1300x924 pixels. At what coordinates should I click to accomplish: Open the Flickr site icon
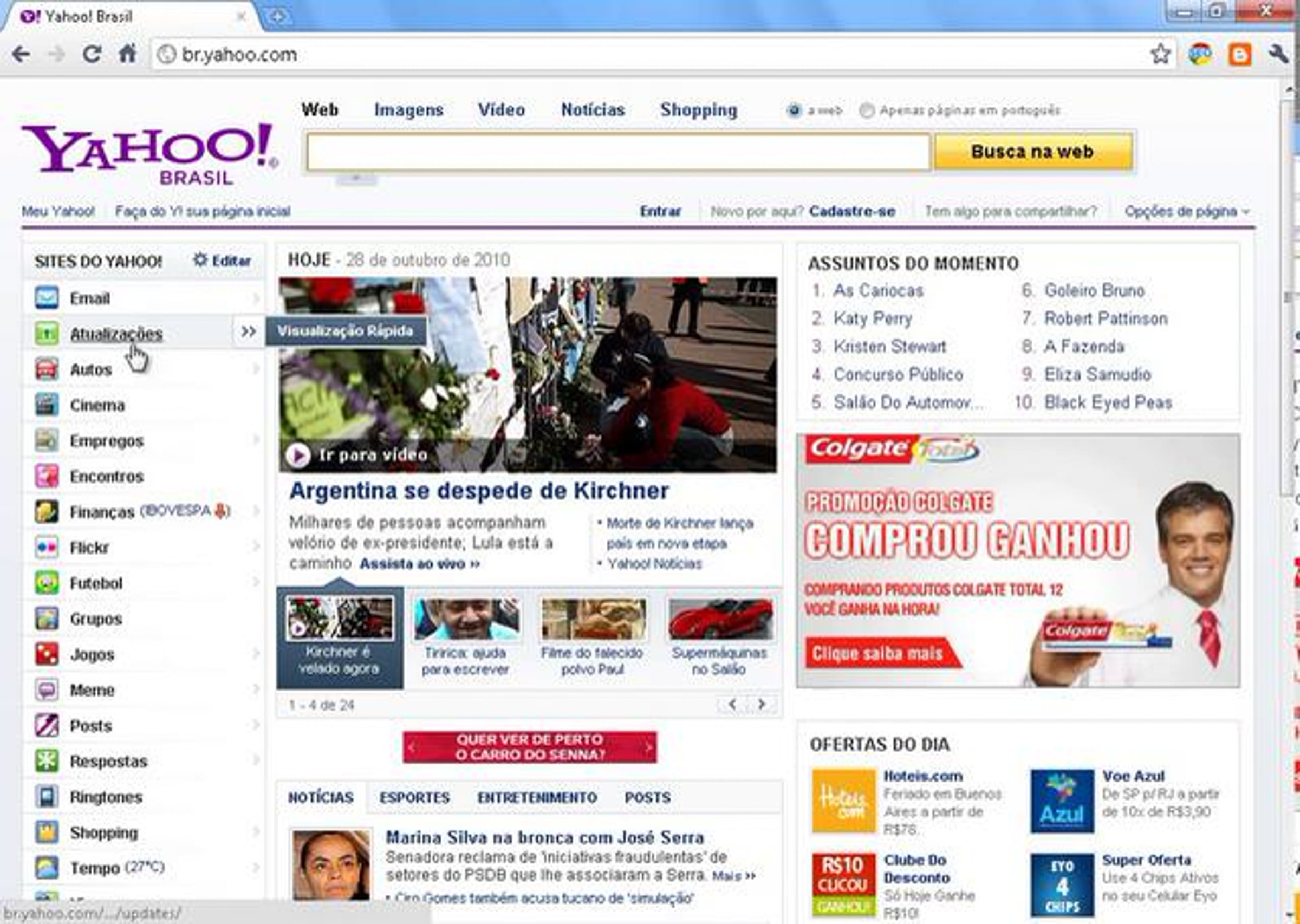click(x=46, y=547)
